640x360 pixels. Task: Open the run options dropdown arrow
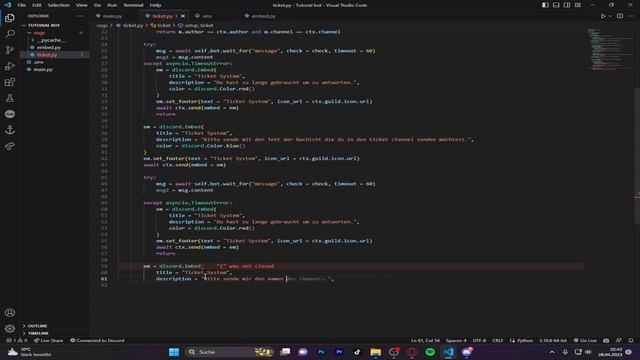(x=610, y=16)
